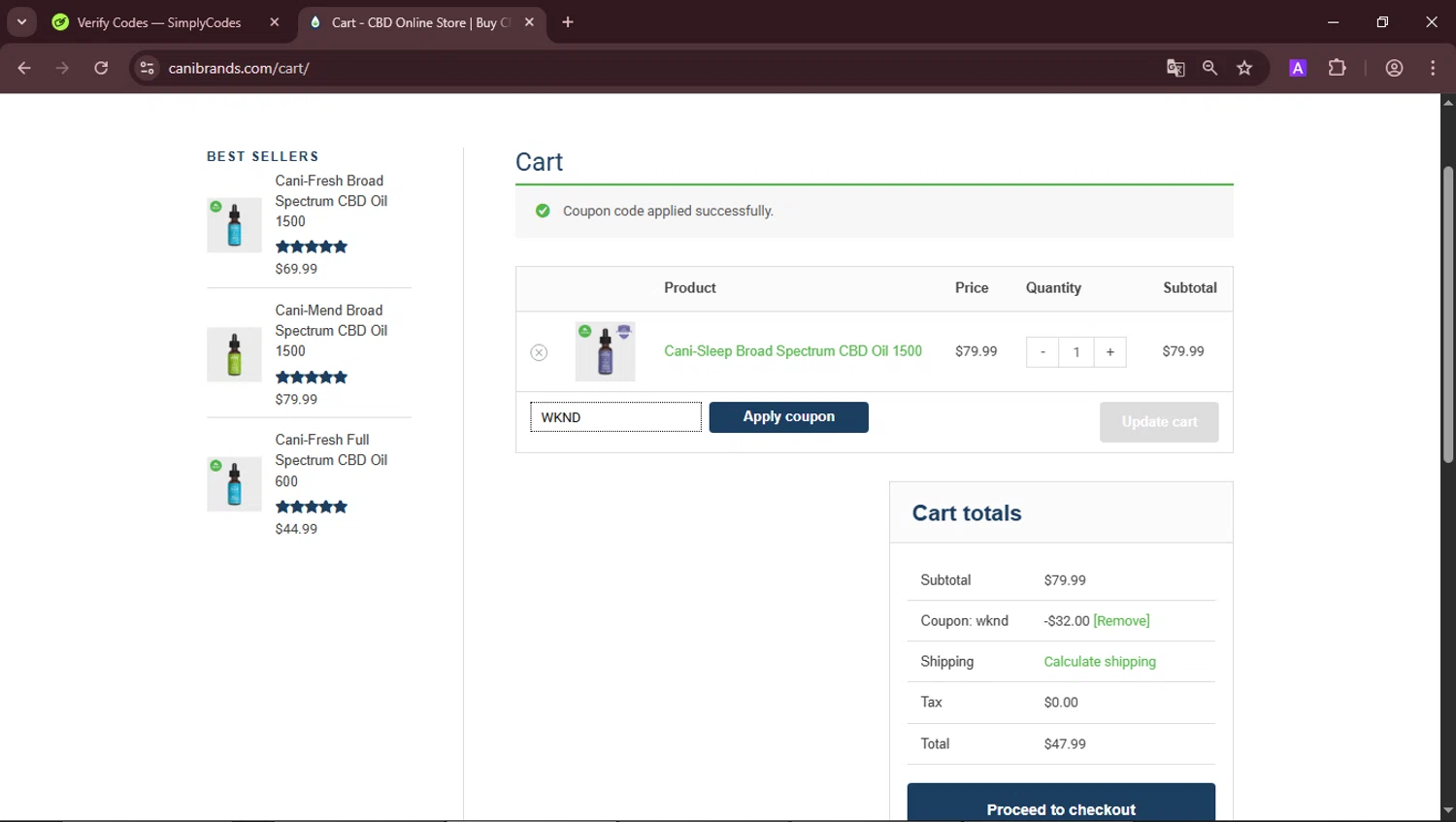Close the Cart CBD Online Store tab

pyautogui.click(x=529, y=22)
